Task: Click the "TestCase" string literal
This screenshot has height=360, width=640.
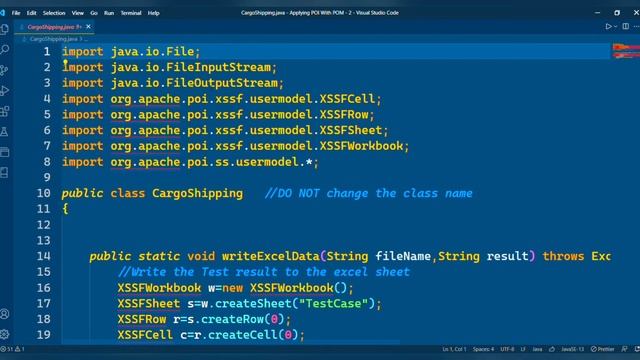Action: point(333,304)
